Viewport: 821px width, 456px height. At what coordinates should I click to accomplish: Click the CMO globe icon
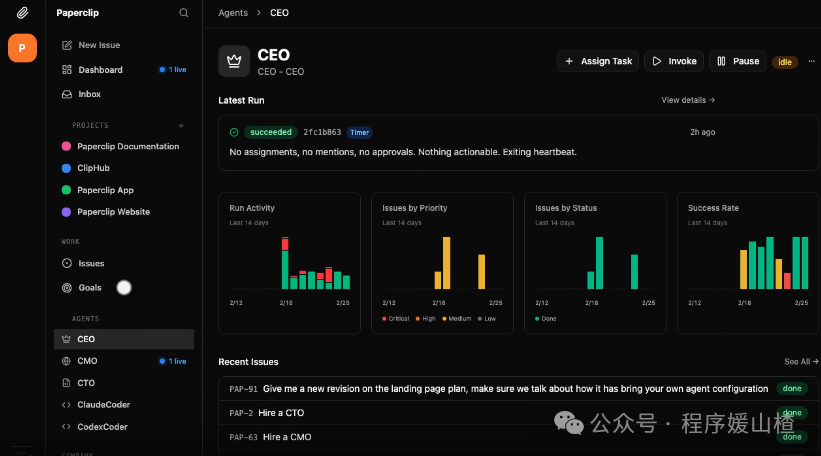tap(66, 361)
